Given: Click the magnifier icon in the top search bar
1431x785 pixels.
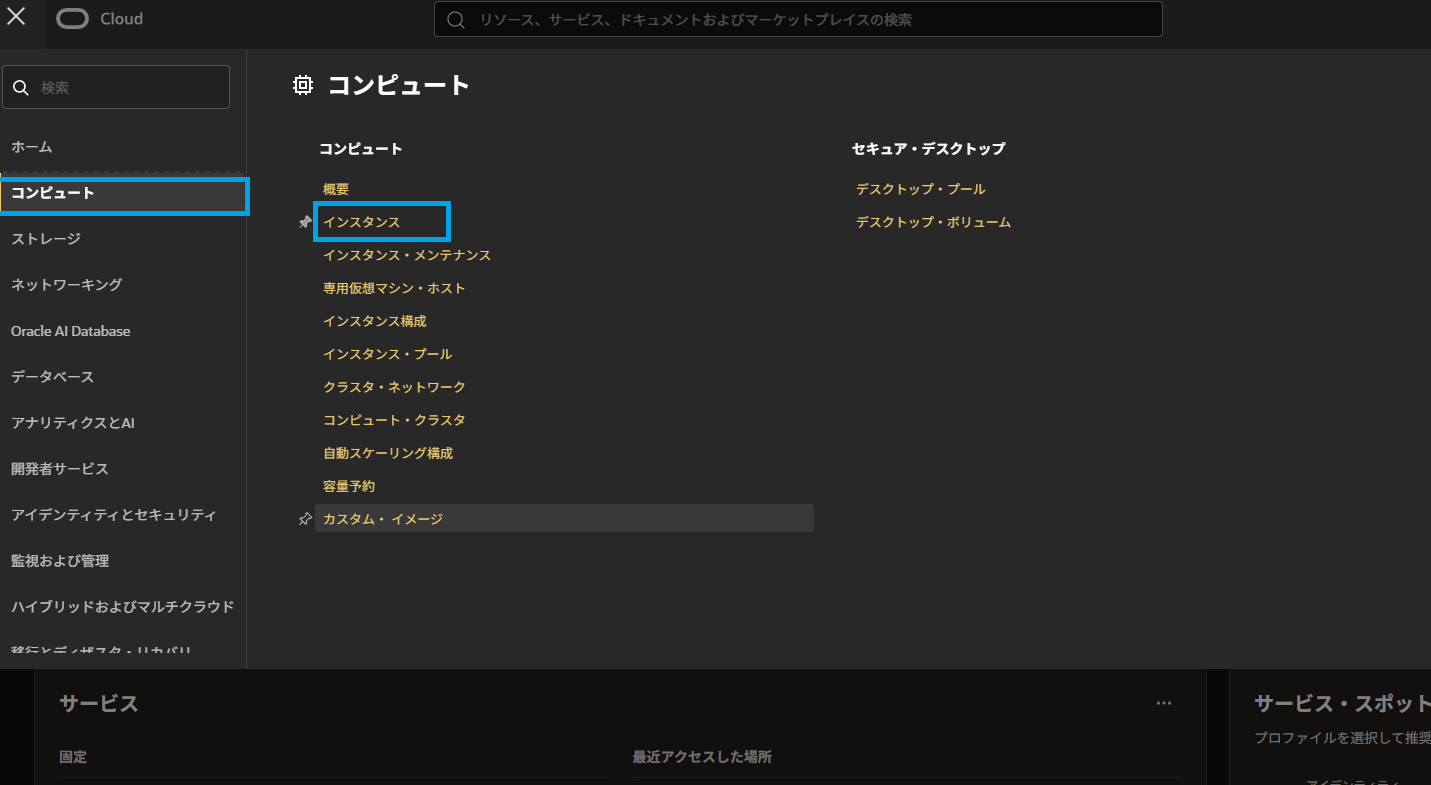Looking at the screenshot, I should click(456, 19).
